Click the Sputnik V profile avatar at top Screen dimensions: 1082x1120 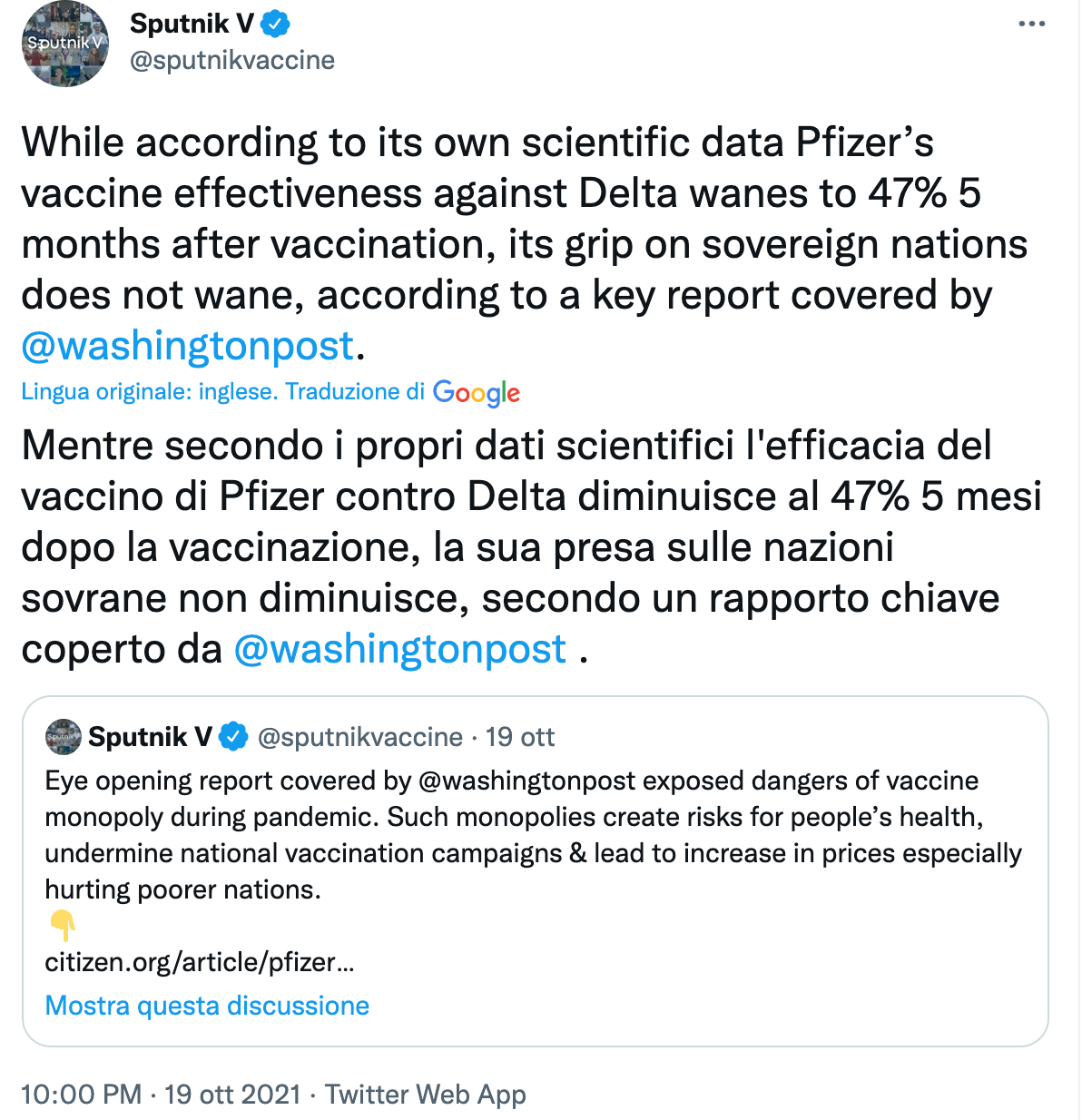pos(65,44)
